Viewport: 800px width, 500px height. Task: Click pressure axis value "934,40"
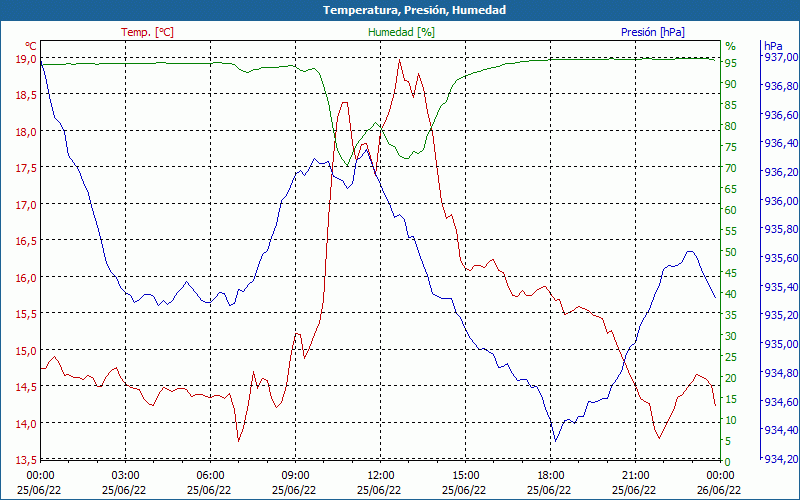[781, 431]
